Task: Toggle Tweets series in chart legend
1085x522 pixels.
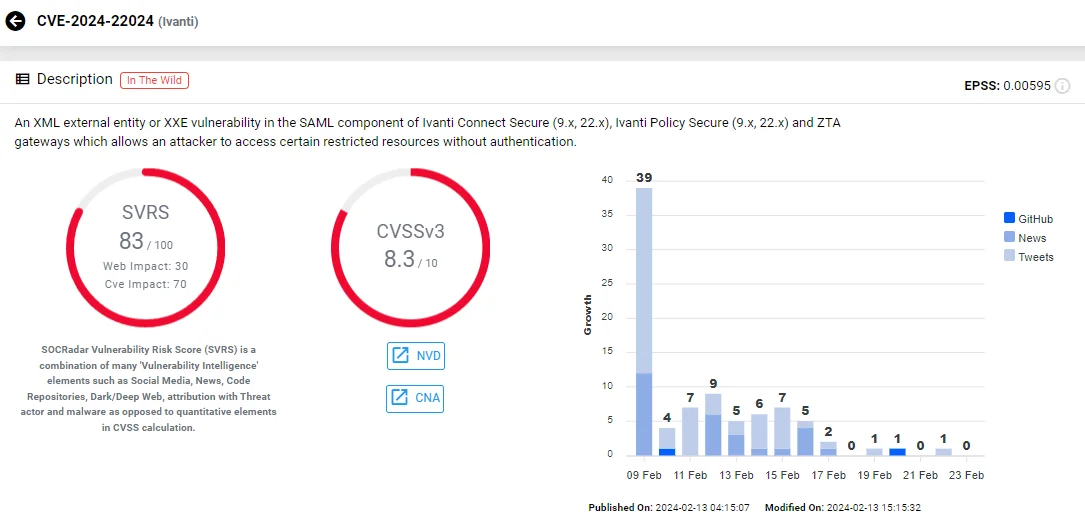Action: coord(1029,257)
